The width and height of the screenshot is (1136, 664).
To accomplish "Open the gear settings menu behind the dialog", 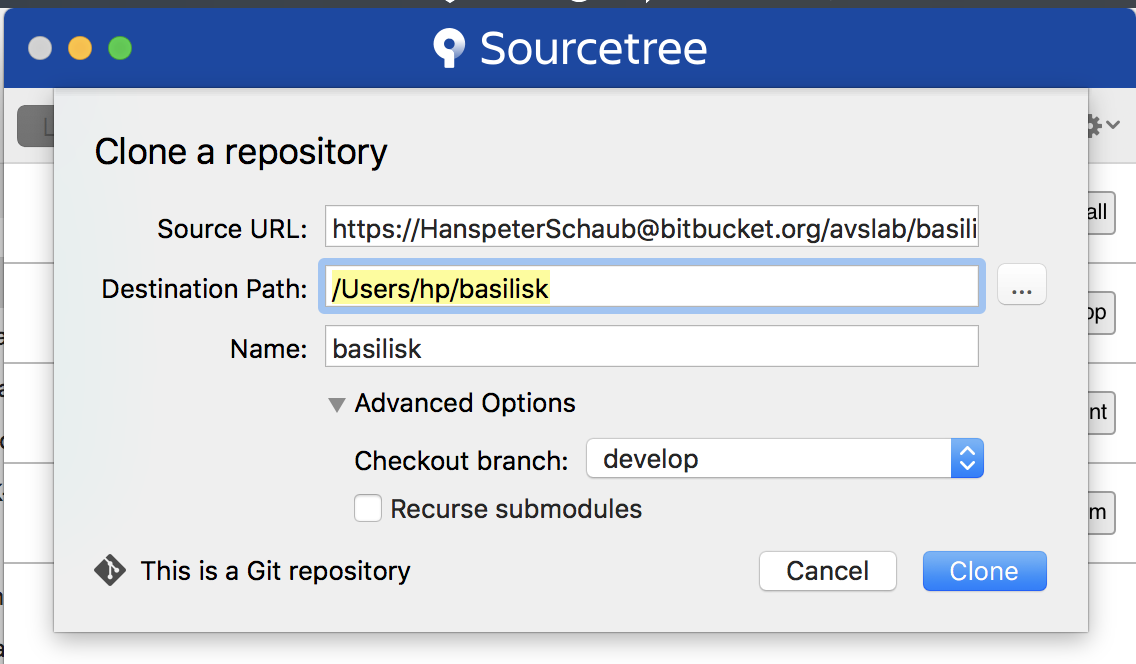I will click(1101, 126).
